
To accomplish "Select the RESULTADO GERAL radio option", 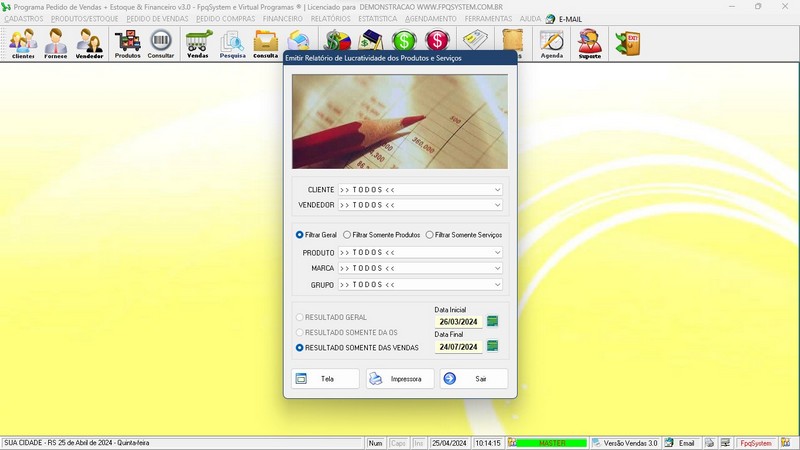I will click(x=331, y=317).
